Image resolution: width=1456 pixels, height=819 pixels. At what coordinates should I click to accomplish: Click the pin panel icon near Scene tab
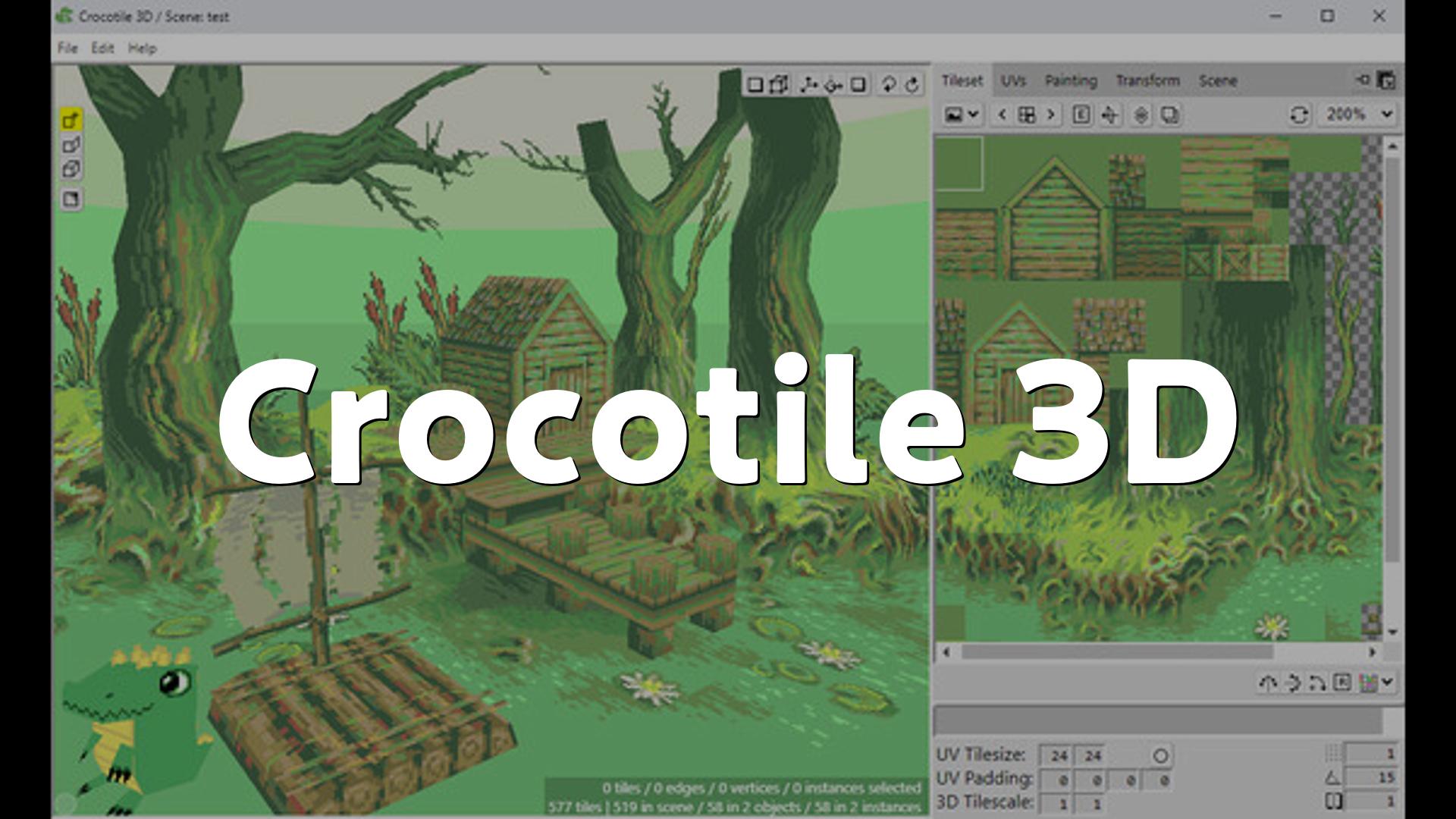(x=1363, y=80)
